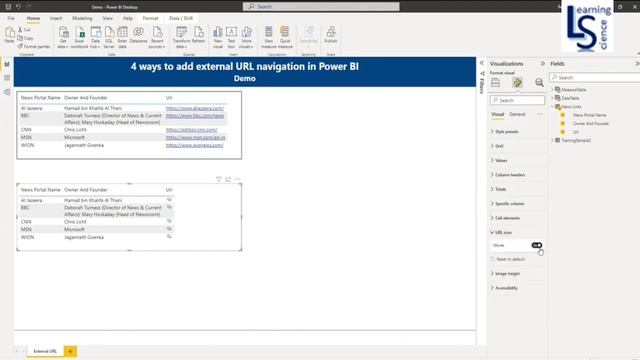Collapse the URL icon section

pos(501,232)
